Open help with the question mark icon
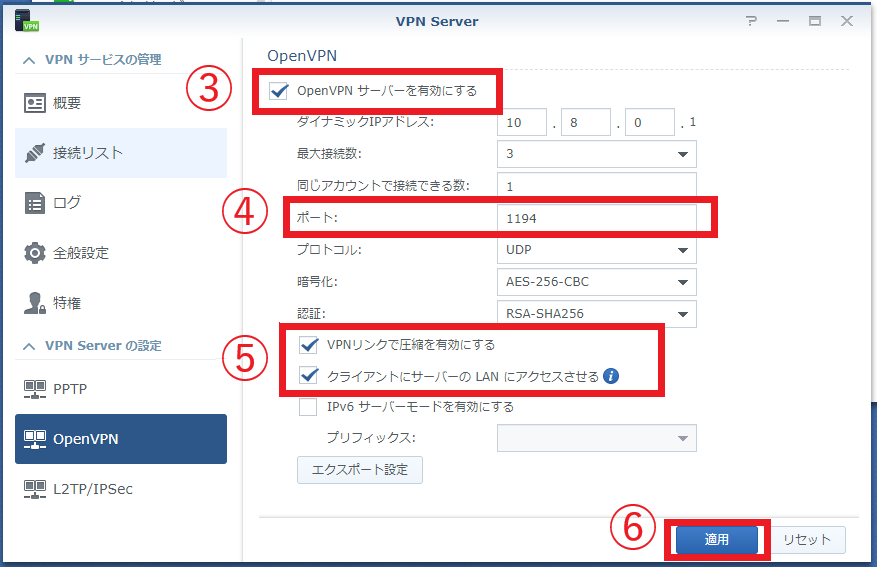 [x=751, y=21]
